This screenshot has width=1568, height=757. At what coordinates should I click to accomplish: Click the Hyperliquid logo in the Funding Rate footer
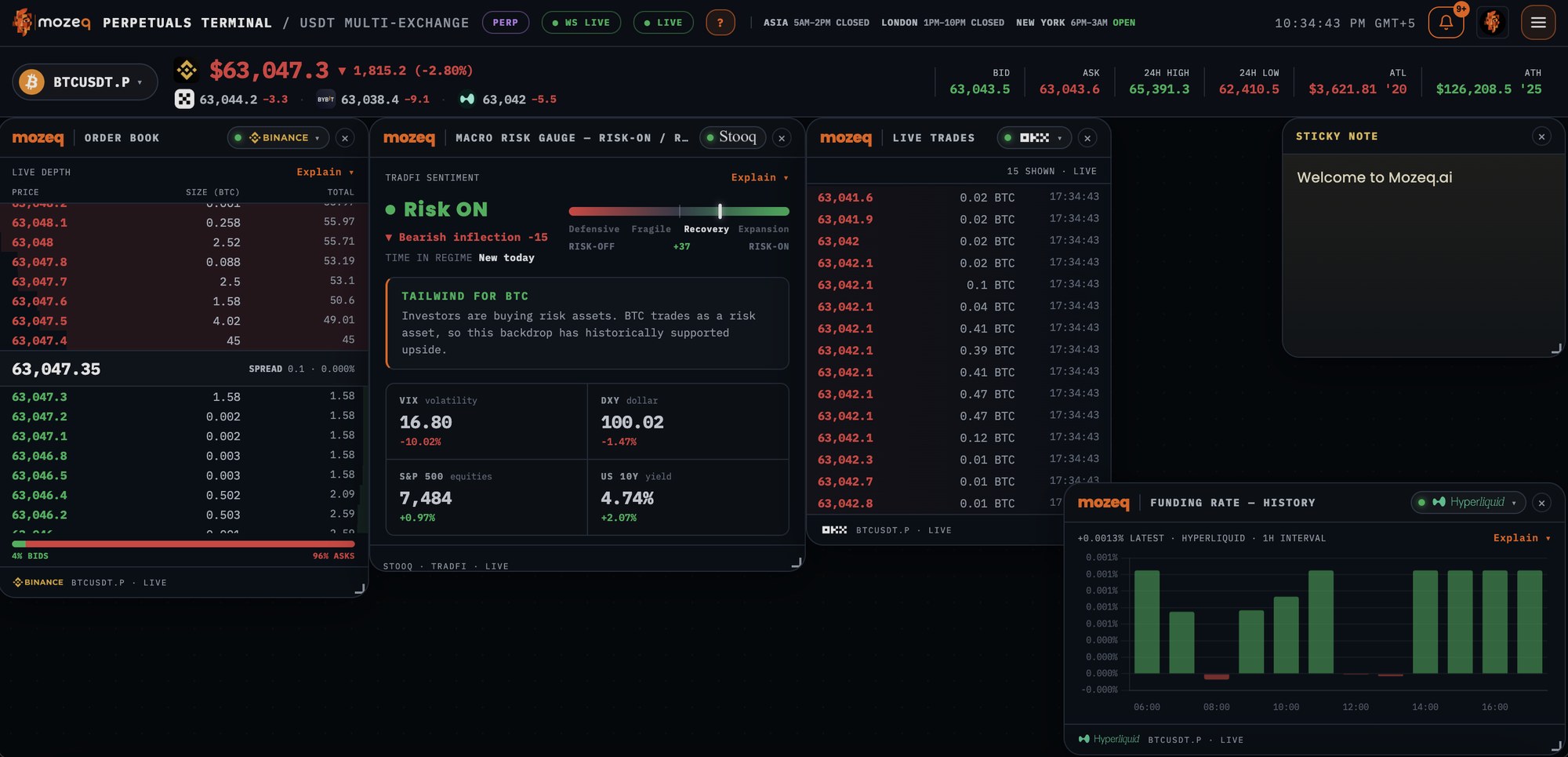coord(1109,739)
